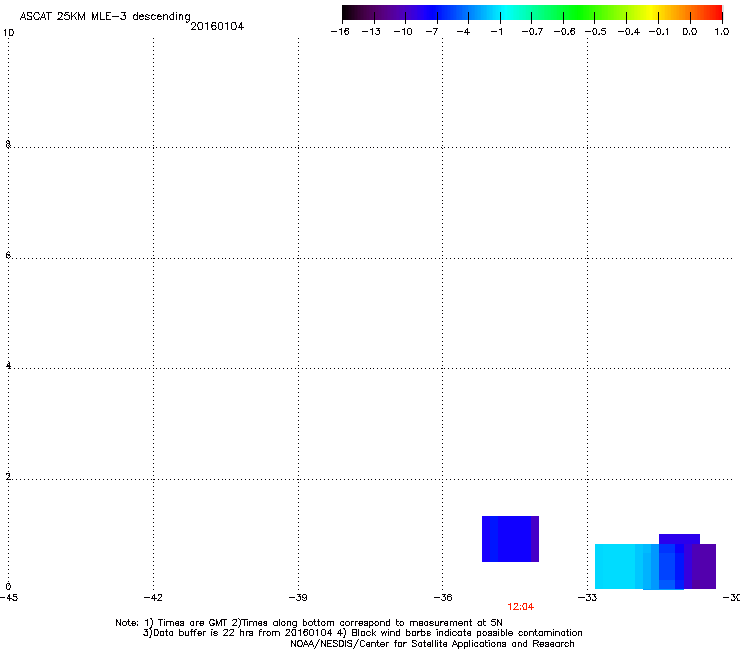Click the -1 colorbar tick label
740x650 pixels.
(x=496, y=32)
